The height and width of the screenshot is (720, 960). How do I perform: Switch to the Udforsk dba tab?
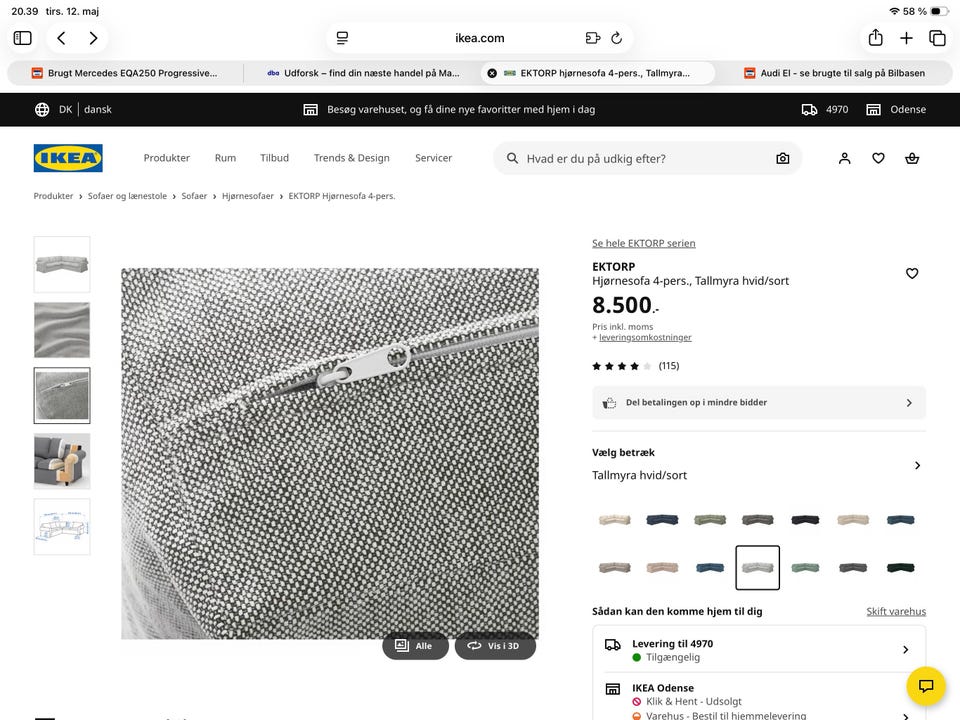362,73
